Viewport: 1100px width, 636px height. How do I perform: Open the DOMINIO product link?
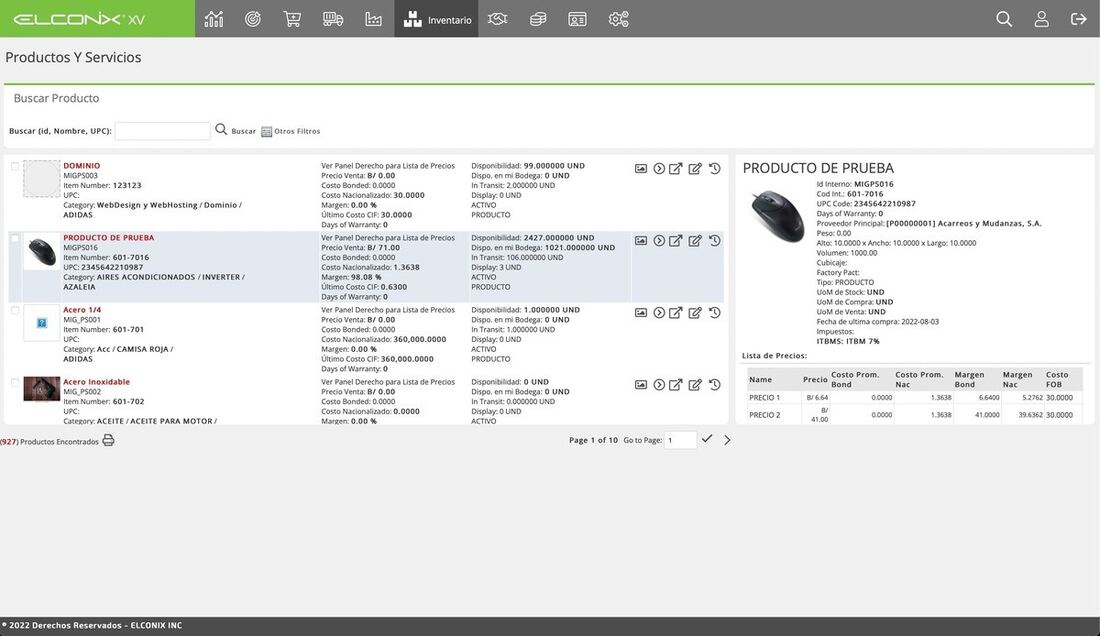[81, 165]
